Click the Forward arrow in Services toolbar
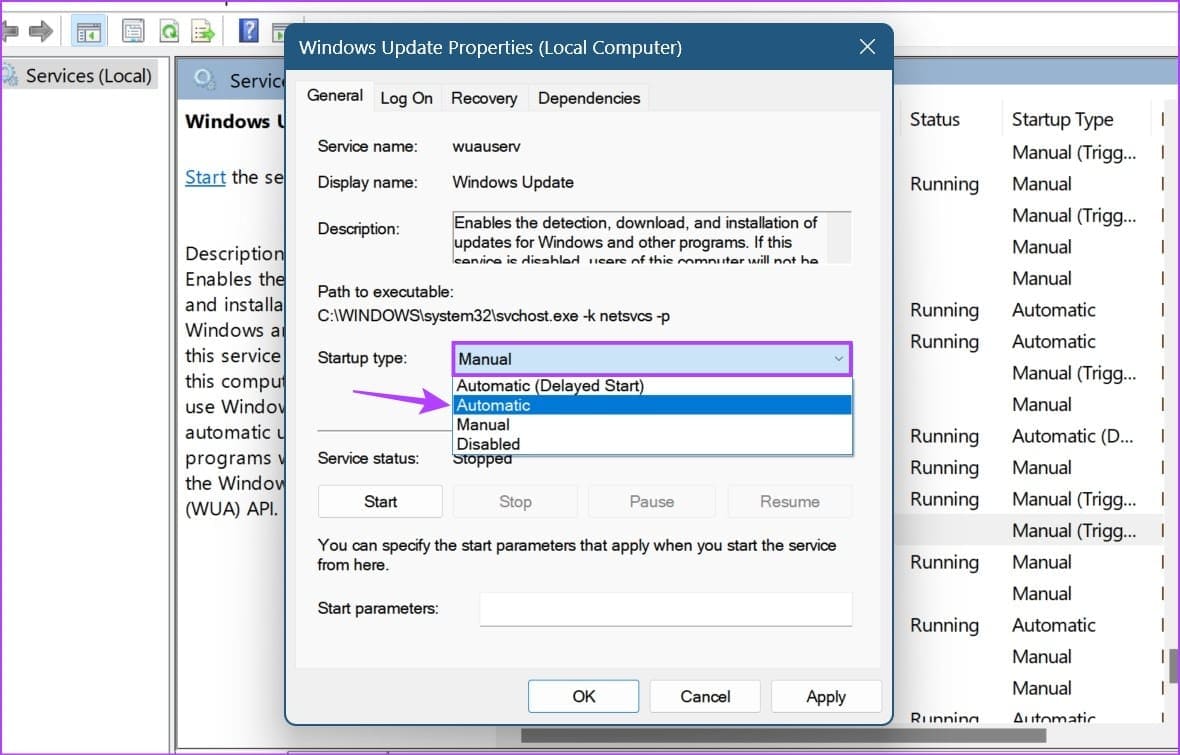1180x755 pixels. [41, 31]
